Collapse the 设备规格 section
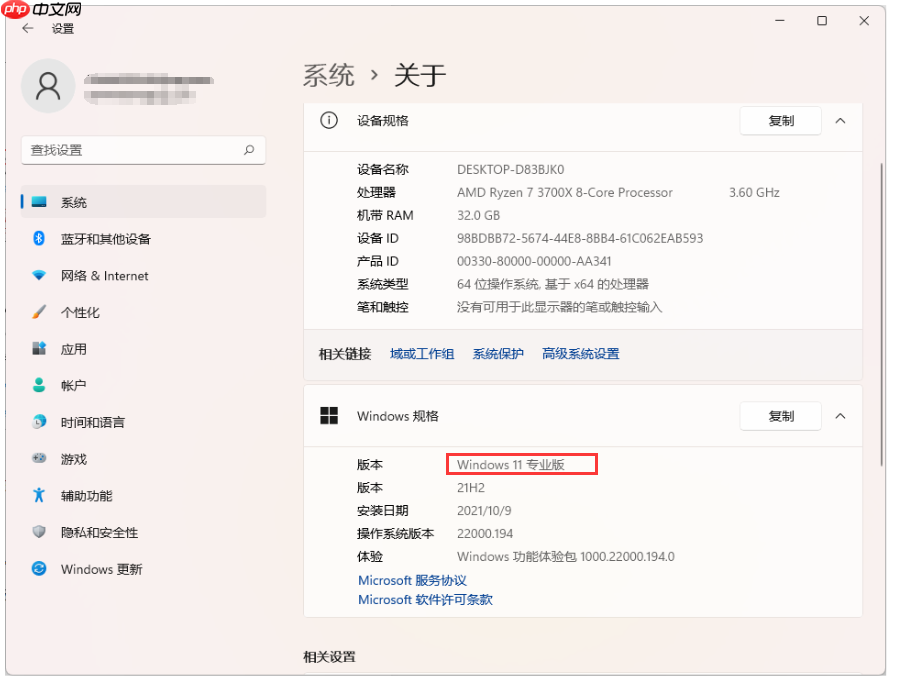897x682 pixels. pos(840,120)
